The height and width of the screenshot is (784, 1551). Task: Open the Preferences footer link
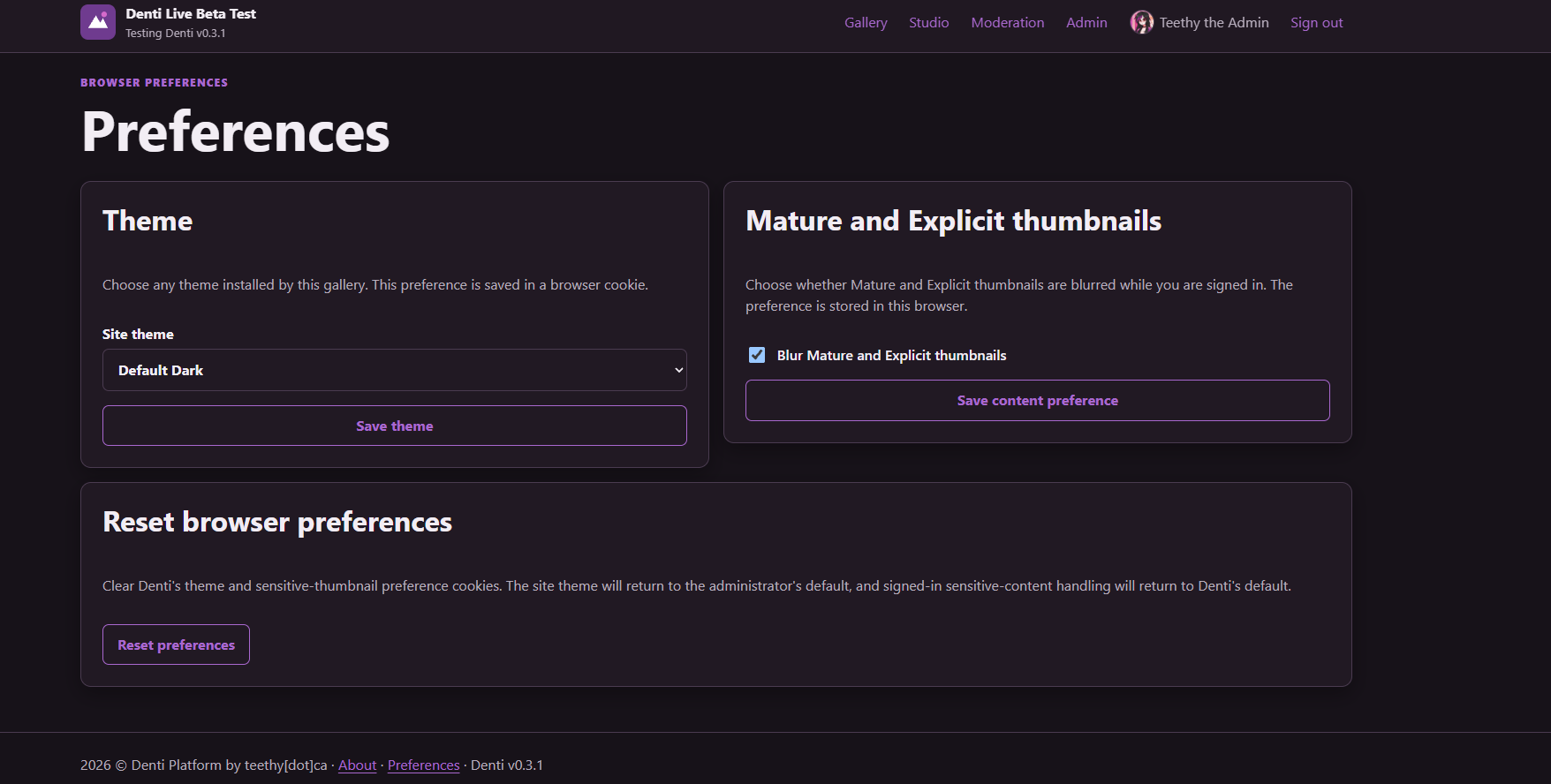(x=424, y=765)
